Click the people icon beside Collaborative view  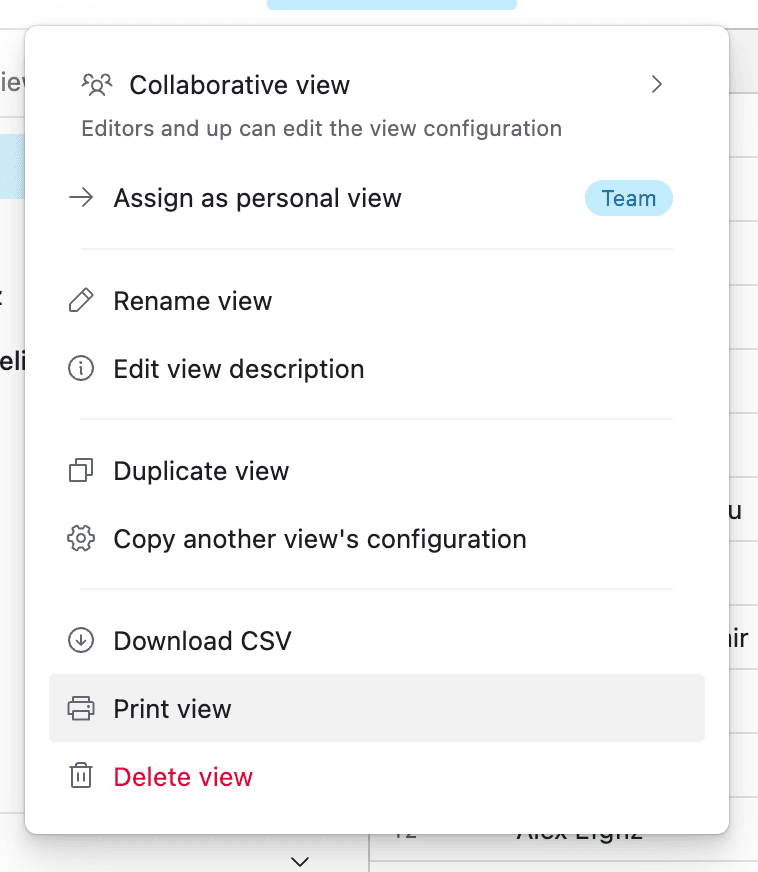coord(96,85)
